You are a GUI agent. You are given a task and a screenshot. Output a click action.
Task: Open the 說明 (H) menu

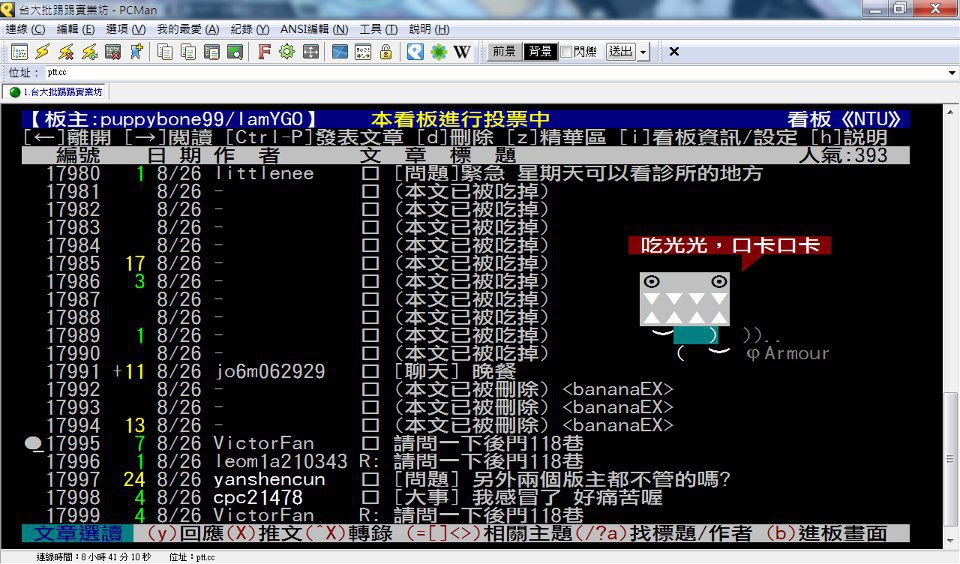(429, 29)
